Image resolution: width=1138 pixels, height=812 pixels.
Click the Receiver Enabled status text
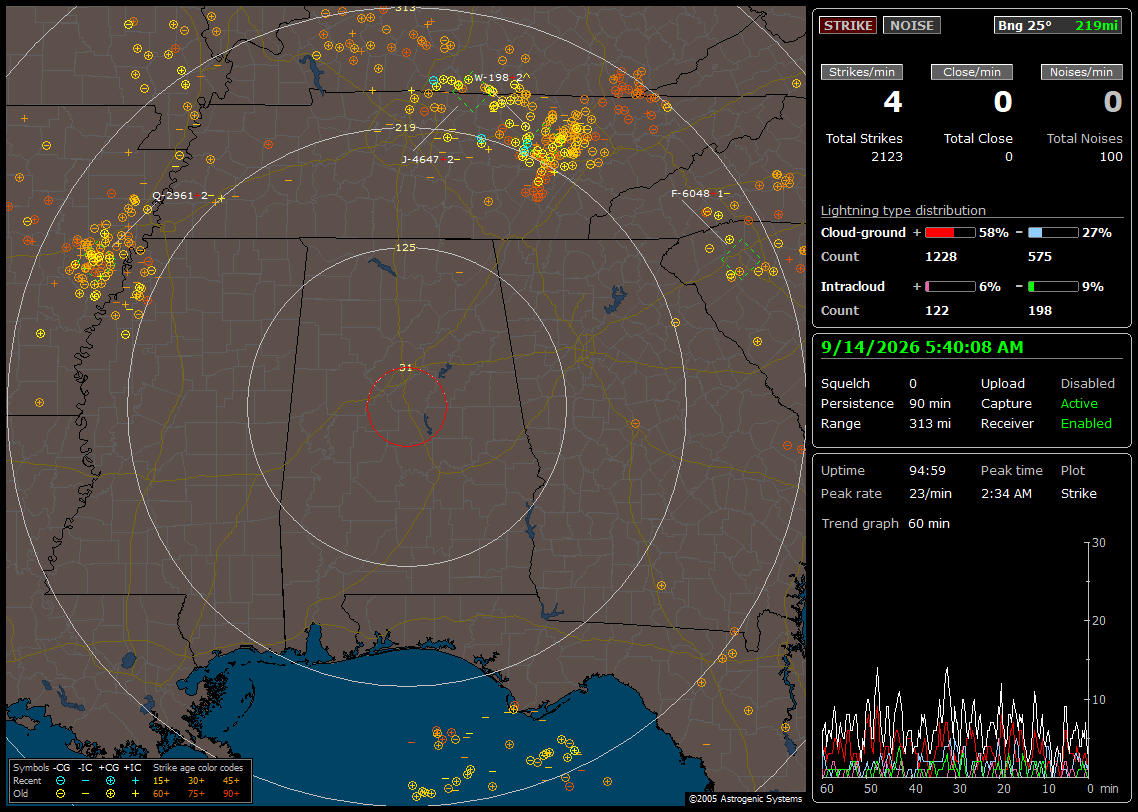point(1086,424)
